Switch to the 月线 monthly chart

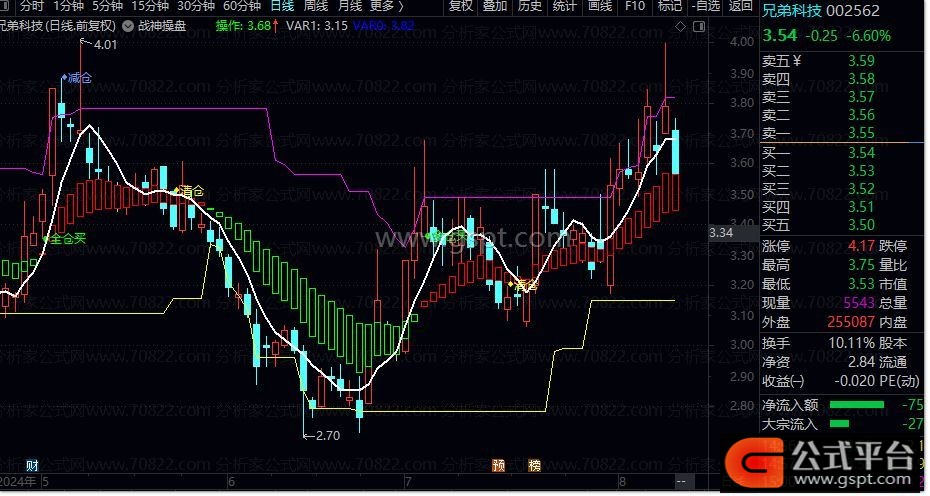point(350,7)
